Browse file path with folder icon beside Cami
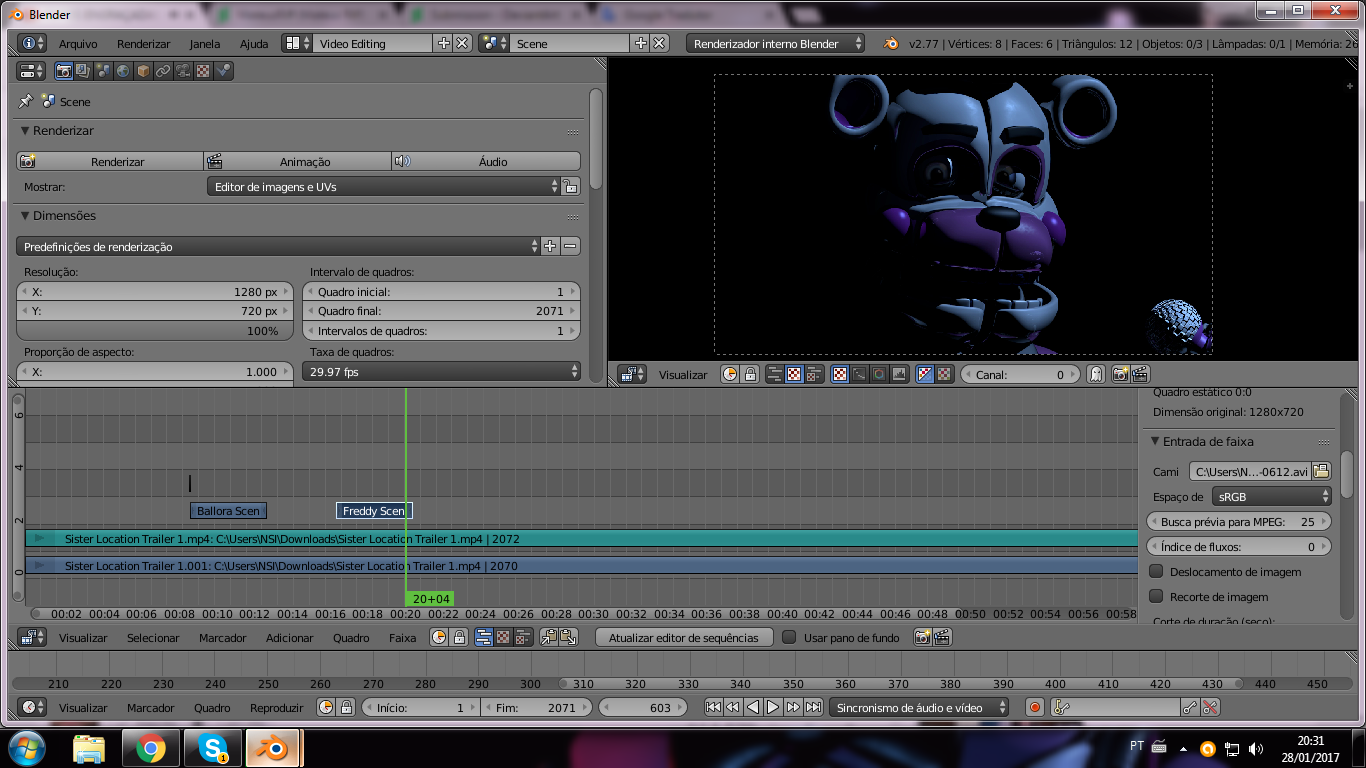This screenshot has height=768, width=1366. point(1322,471)
